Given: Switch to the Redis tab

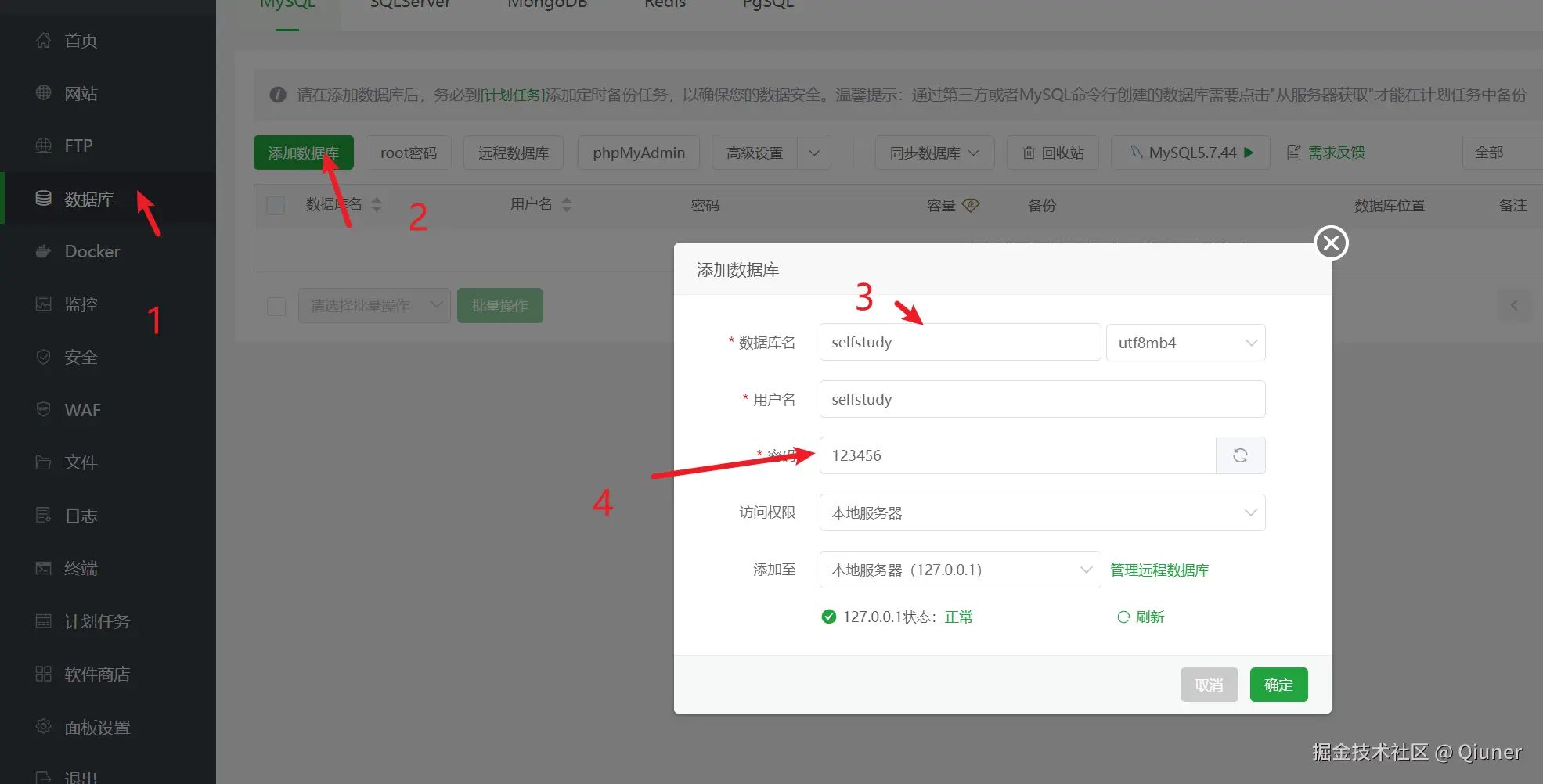Looking at the screenshot, I should point(665,5).
